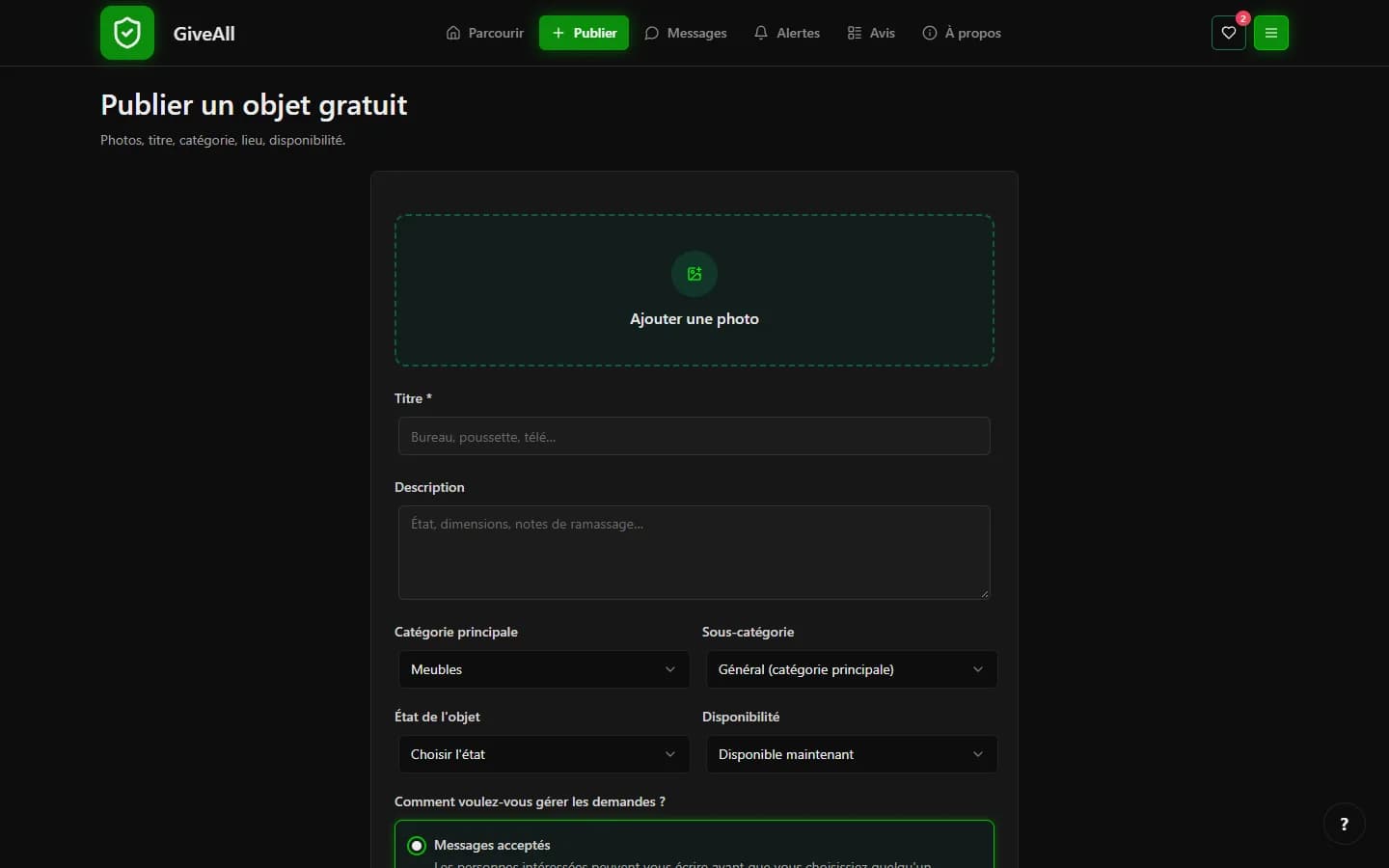Click the list icon beside Avis
The height and width of the screenshot is (868, 1389).
(855, 33)
